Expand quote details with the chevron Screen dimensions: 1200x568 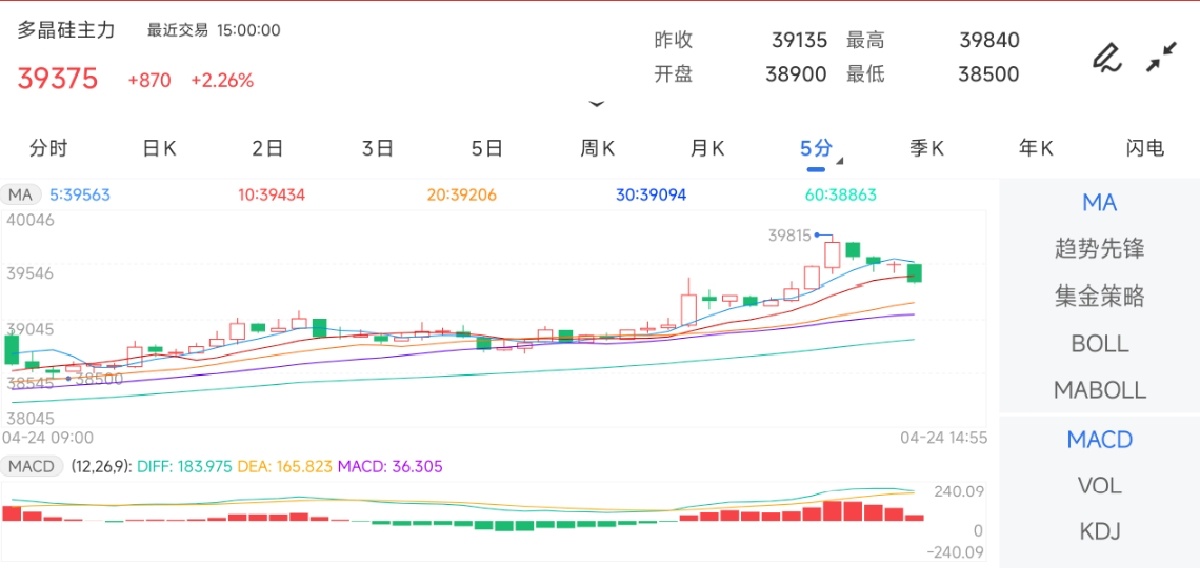(x=597, y=104)
